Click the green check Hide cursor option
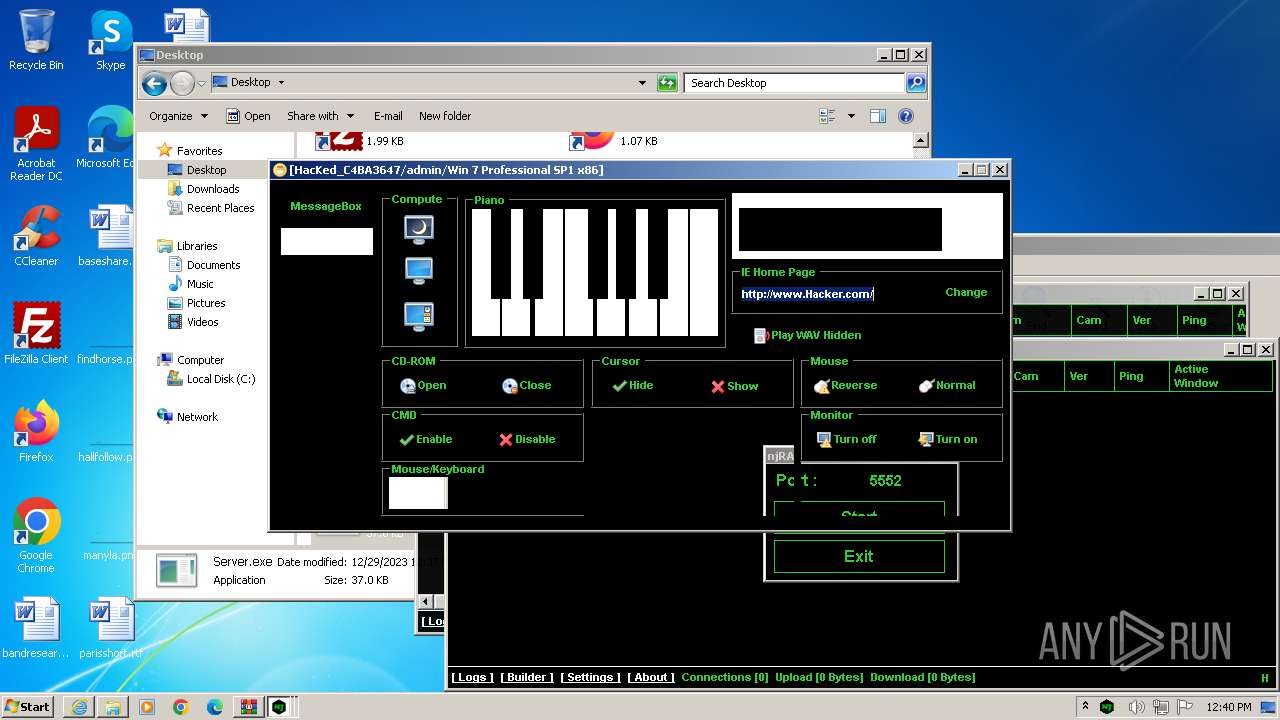This screenshot has height=720, width=1280. [632, 385]
